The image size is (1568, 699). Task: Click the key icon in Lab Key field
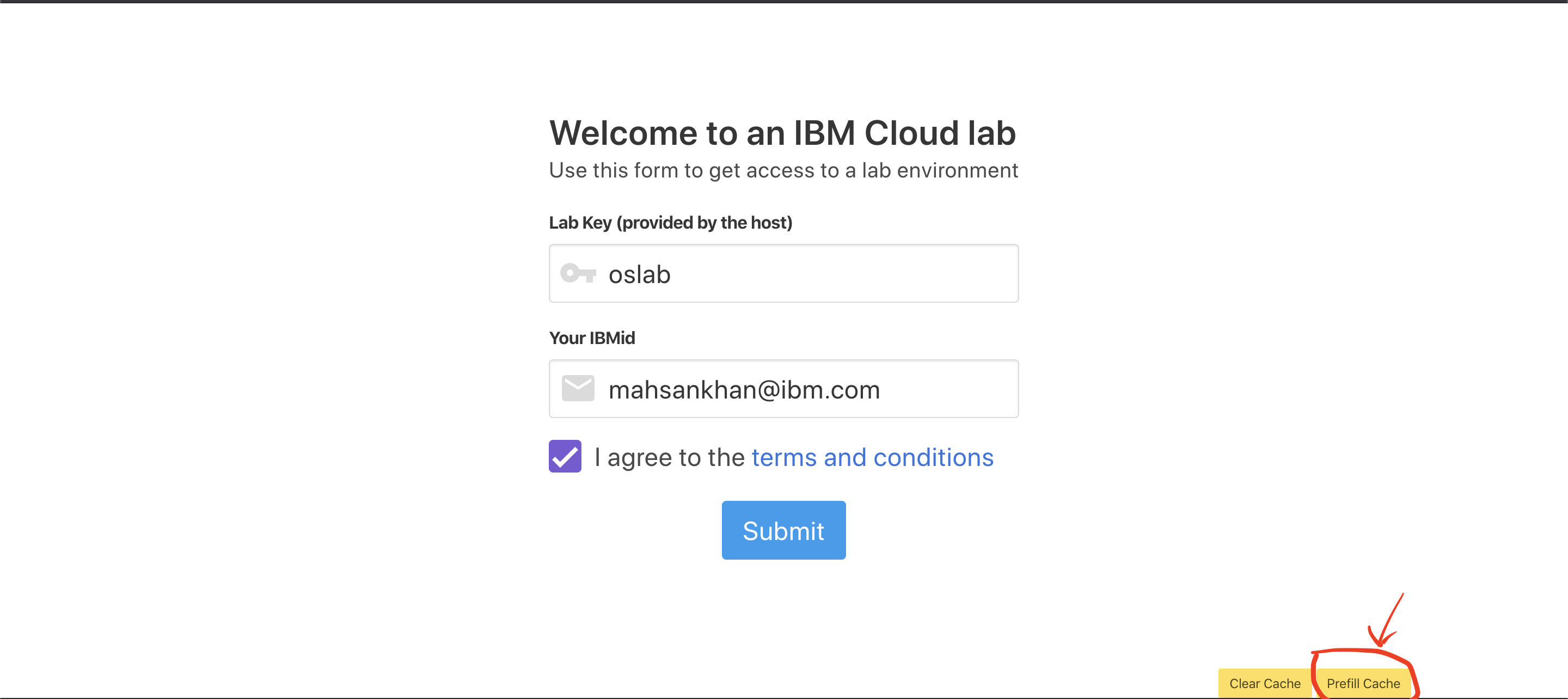[578, 273]
